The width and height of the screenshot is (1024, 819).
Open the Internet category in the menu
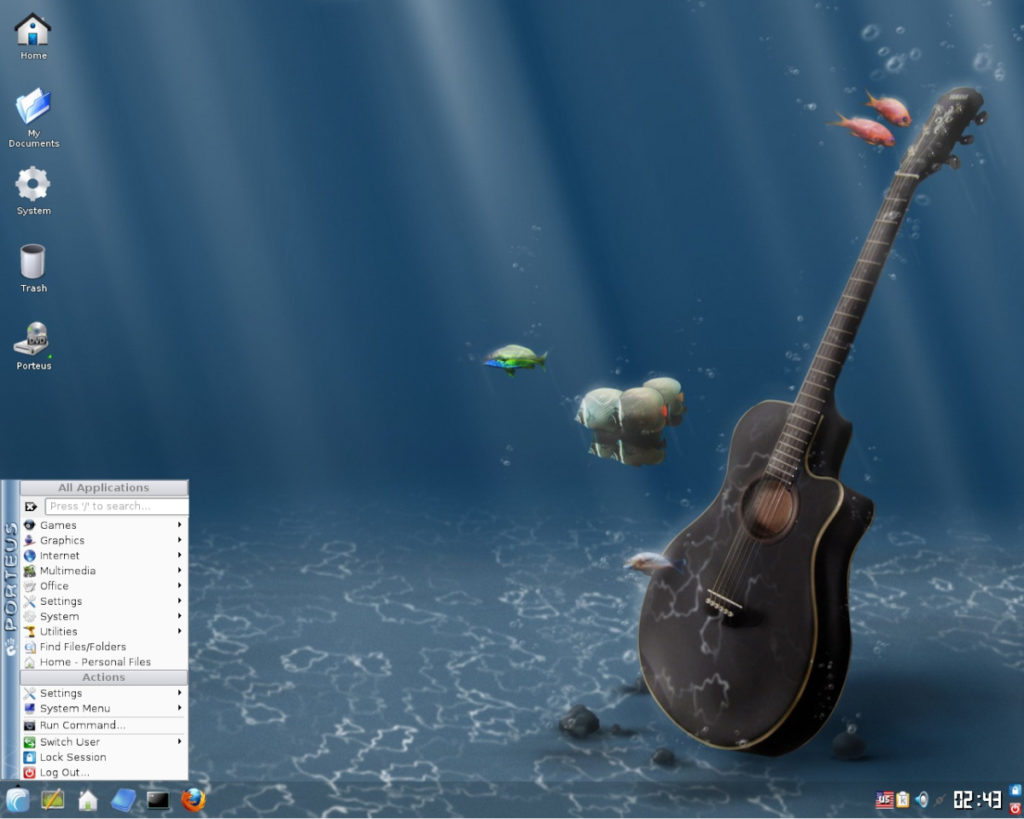pos(59,555)
